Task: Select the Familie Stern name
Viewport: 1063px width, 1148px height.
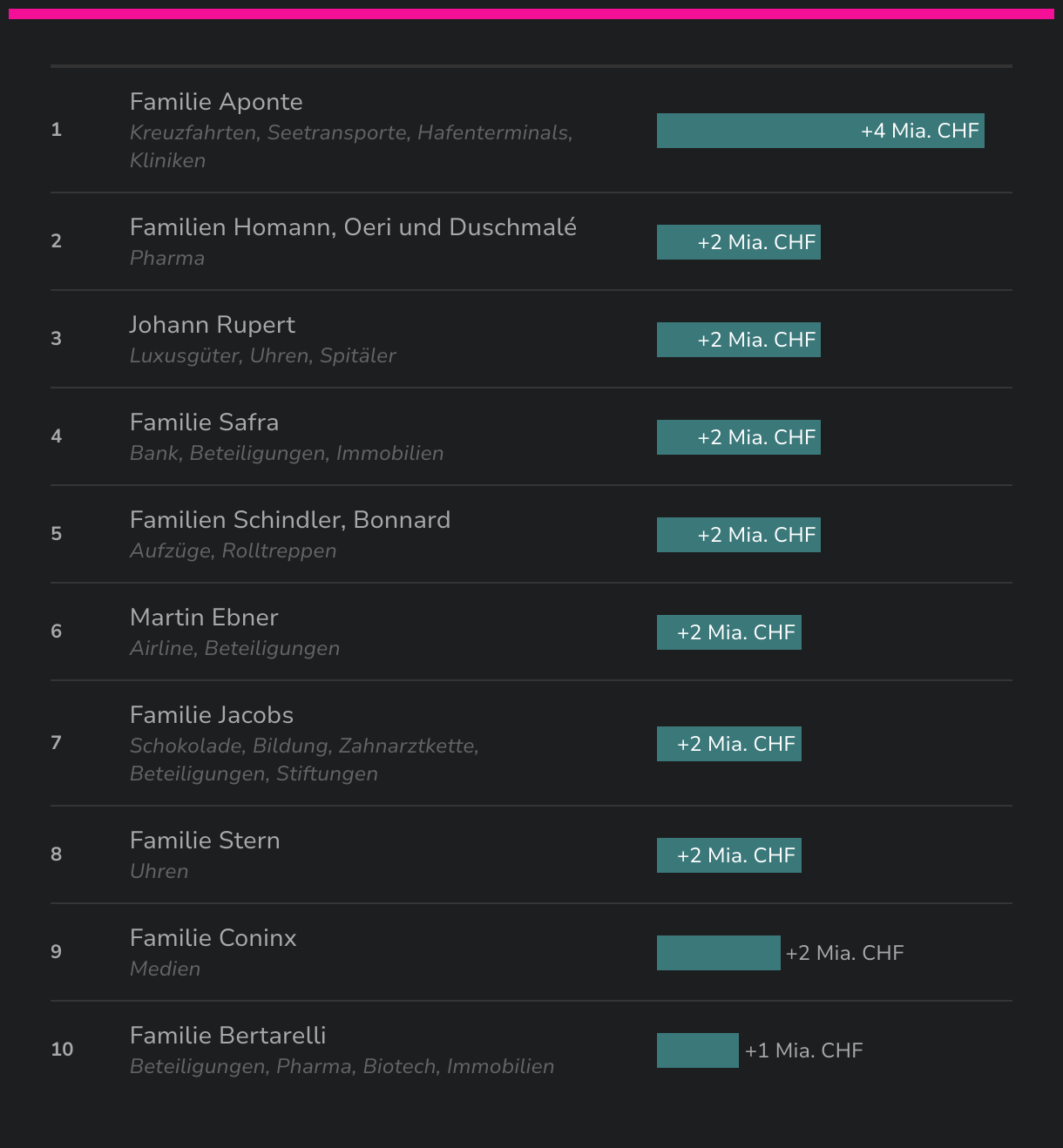Action: 205,841
